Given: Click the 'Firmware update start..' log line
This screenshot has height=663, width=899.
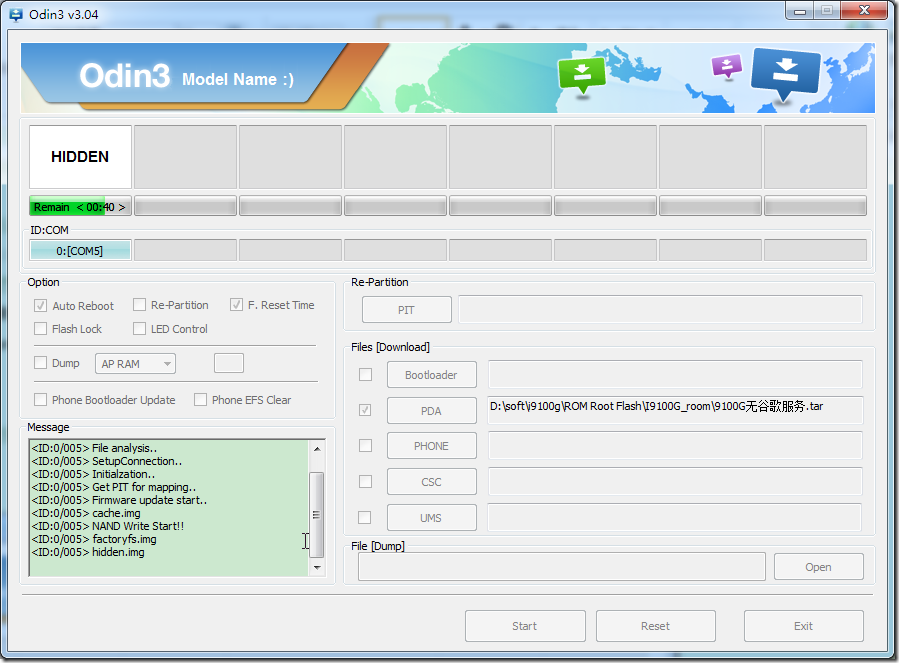Looking at the screenshot, I should point(120,500).
